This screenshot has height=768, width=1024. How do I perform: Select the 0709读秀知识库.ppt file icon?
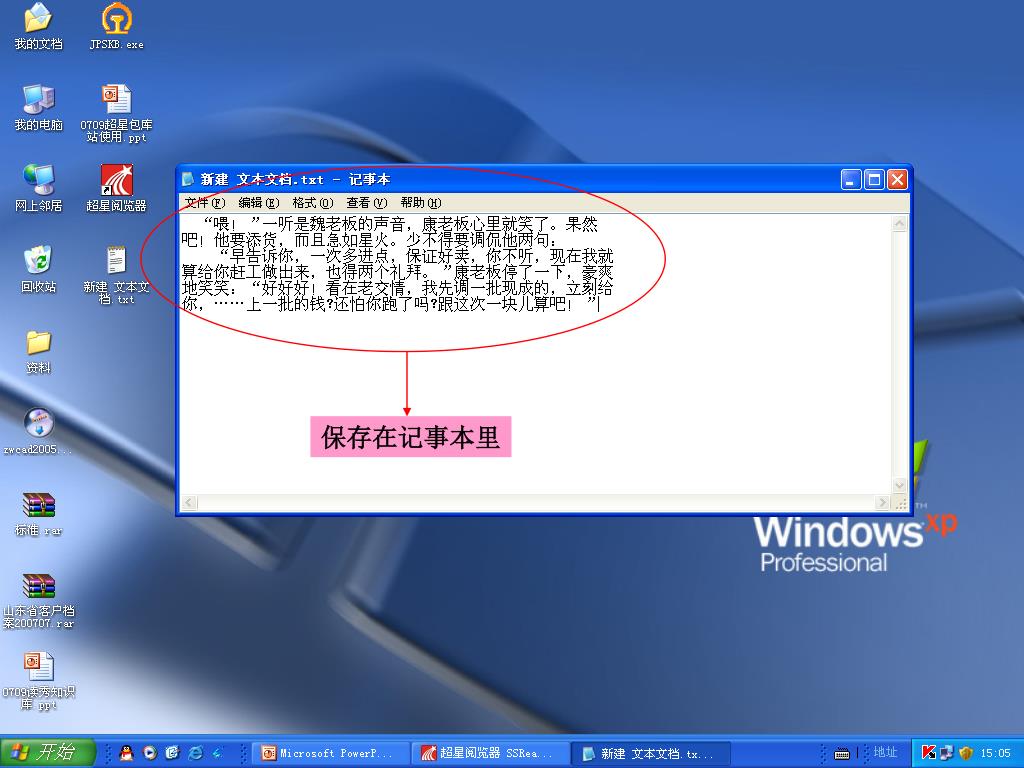coord(39,682)
